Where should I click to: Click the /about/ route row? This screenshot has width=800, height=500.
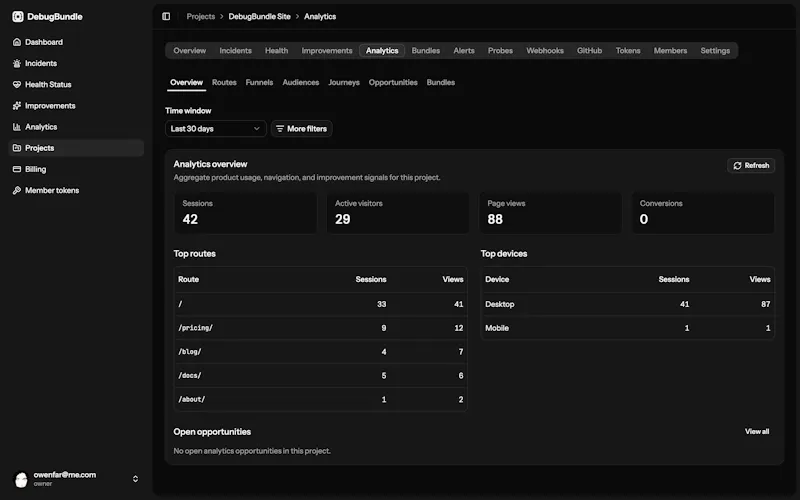tap(320, 399)
